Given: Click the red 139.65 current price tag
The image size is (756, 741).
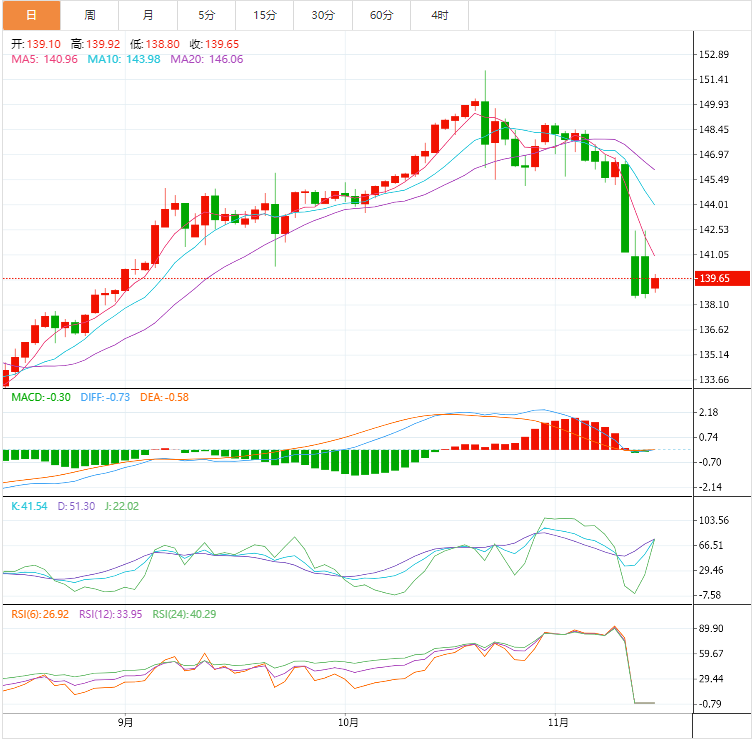Looking at the screenshot, I should coord(720,279).
